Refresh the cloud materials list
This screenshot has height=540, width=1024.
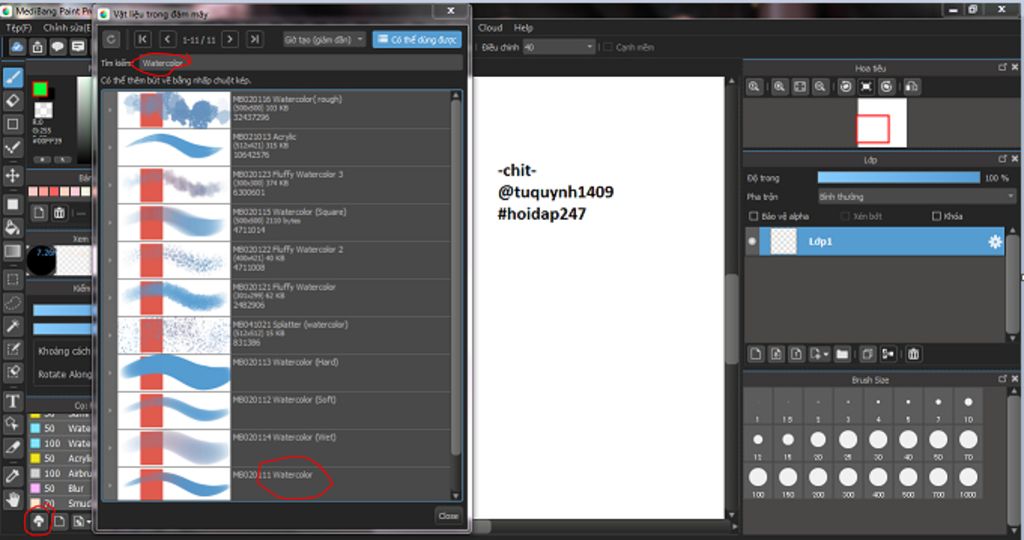111,39
